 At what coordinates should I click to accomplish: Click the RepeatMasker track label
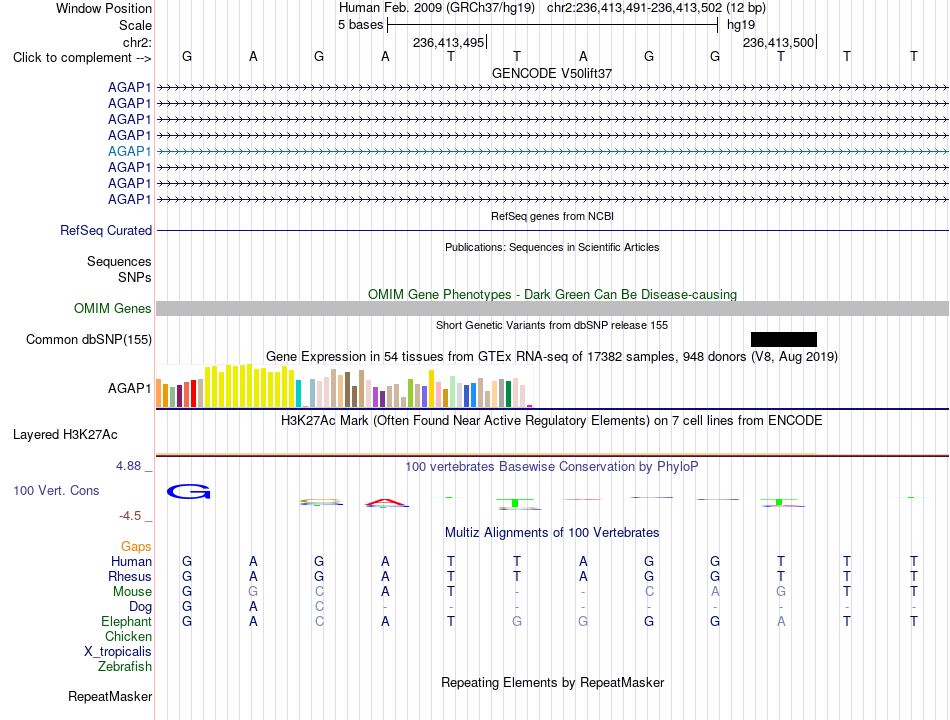coord(110,697)
